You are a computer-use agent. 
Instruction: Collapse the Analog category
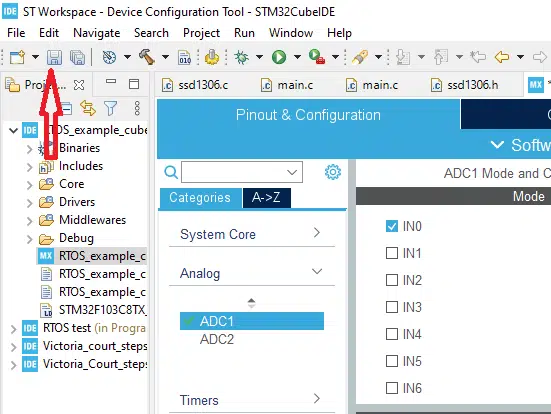(252, 273)
